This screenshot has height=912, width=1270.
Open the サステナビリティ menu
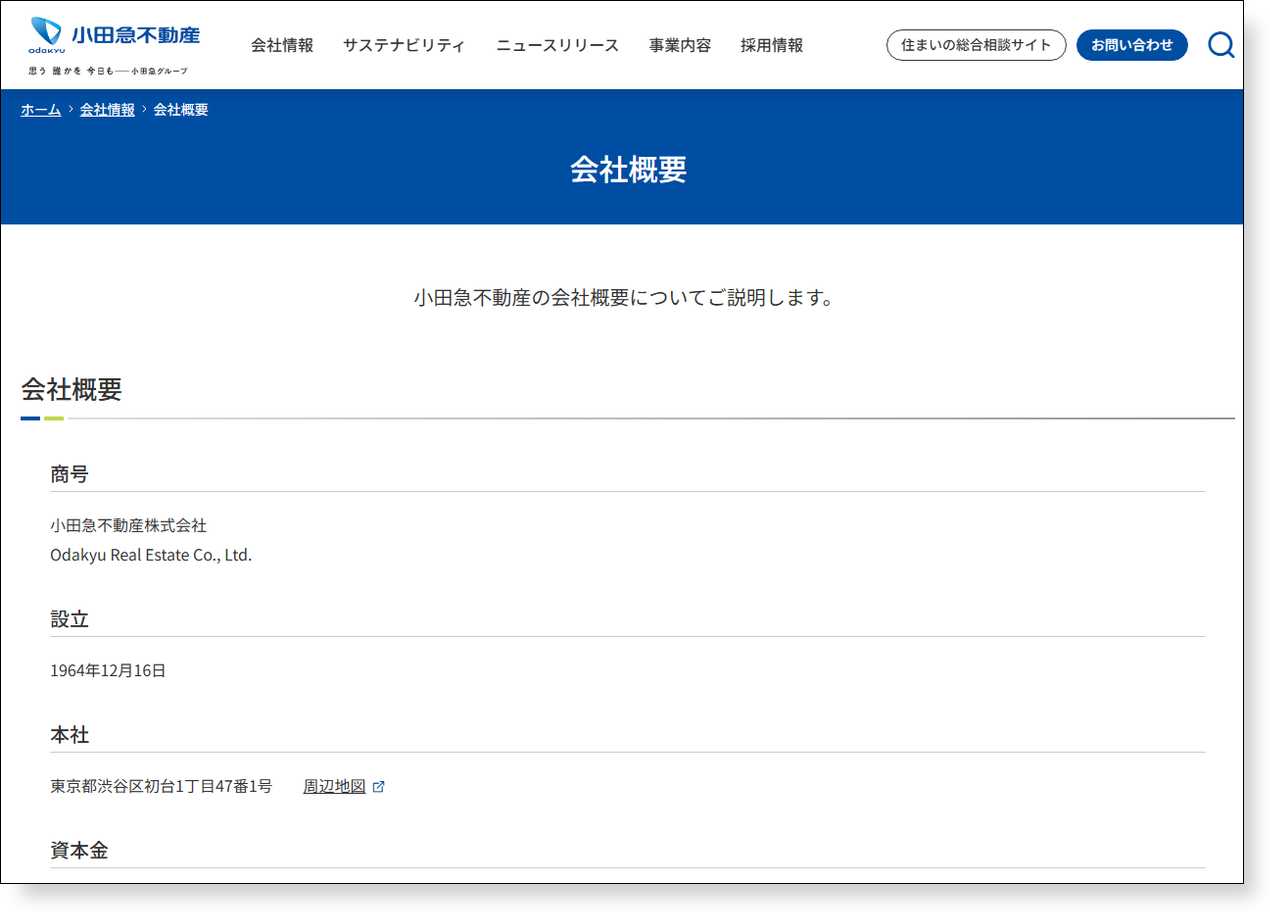pyautogui.click(x=404, y=45)
